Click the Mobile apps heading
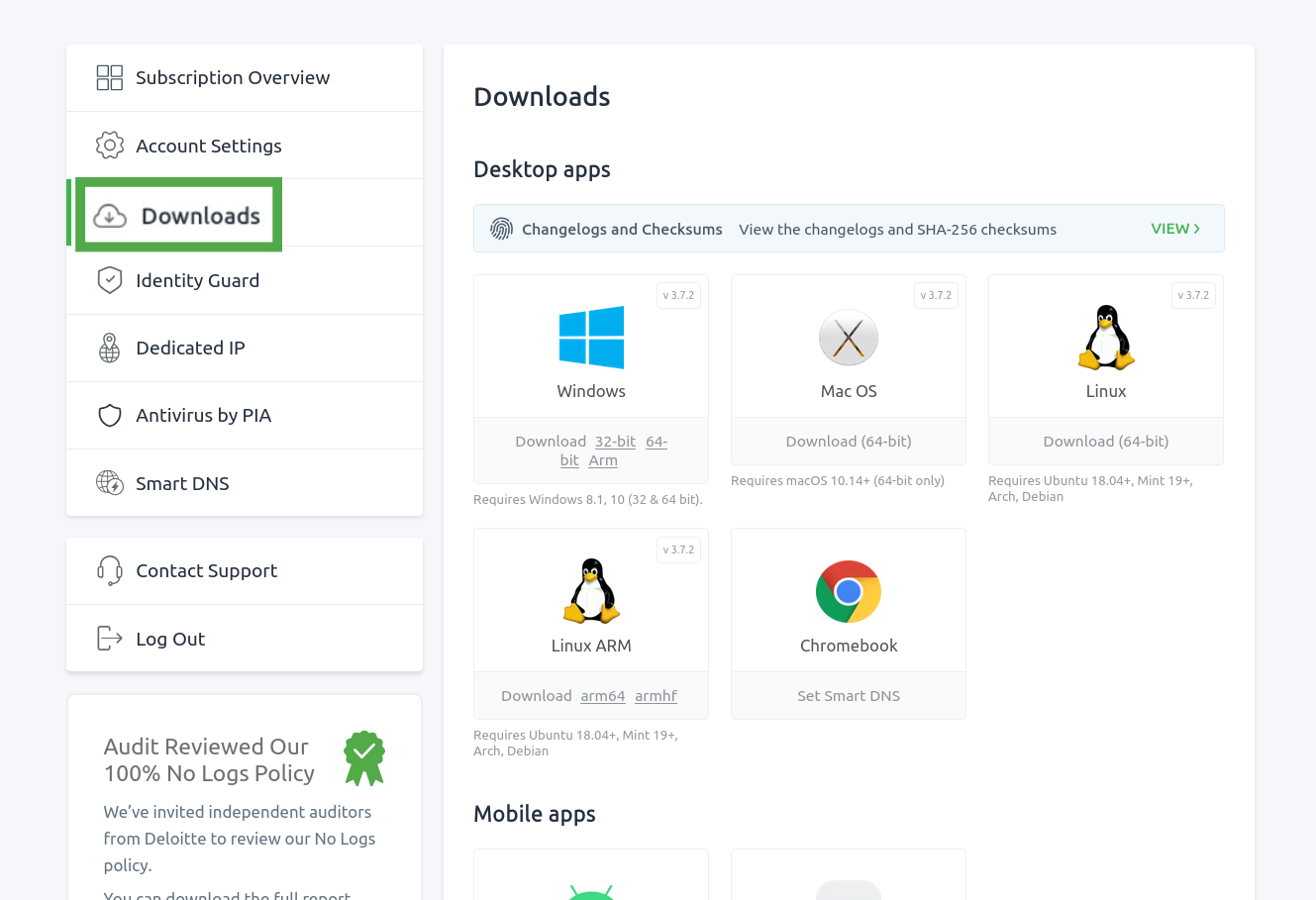The image size is (1316, 900). 535,814
